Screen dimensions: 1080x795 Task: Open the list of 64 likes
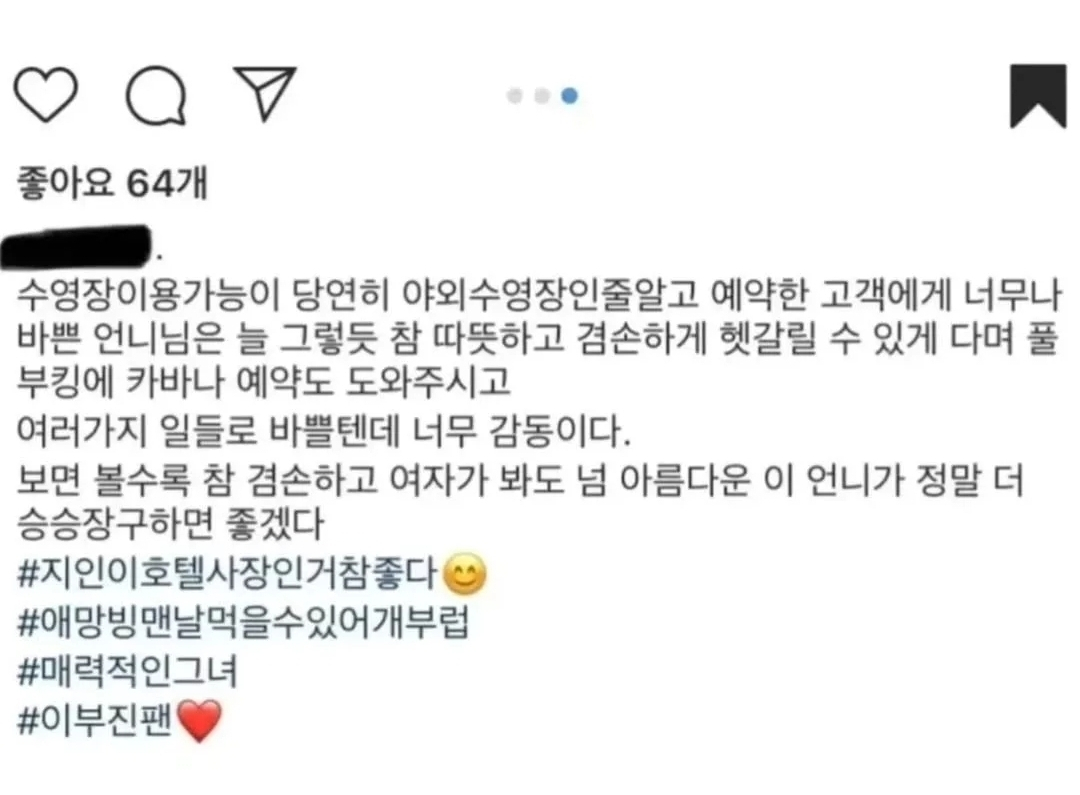(x=112, y=183)
